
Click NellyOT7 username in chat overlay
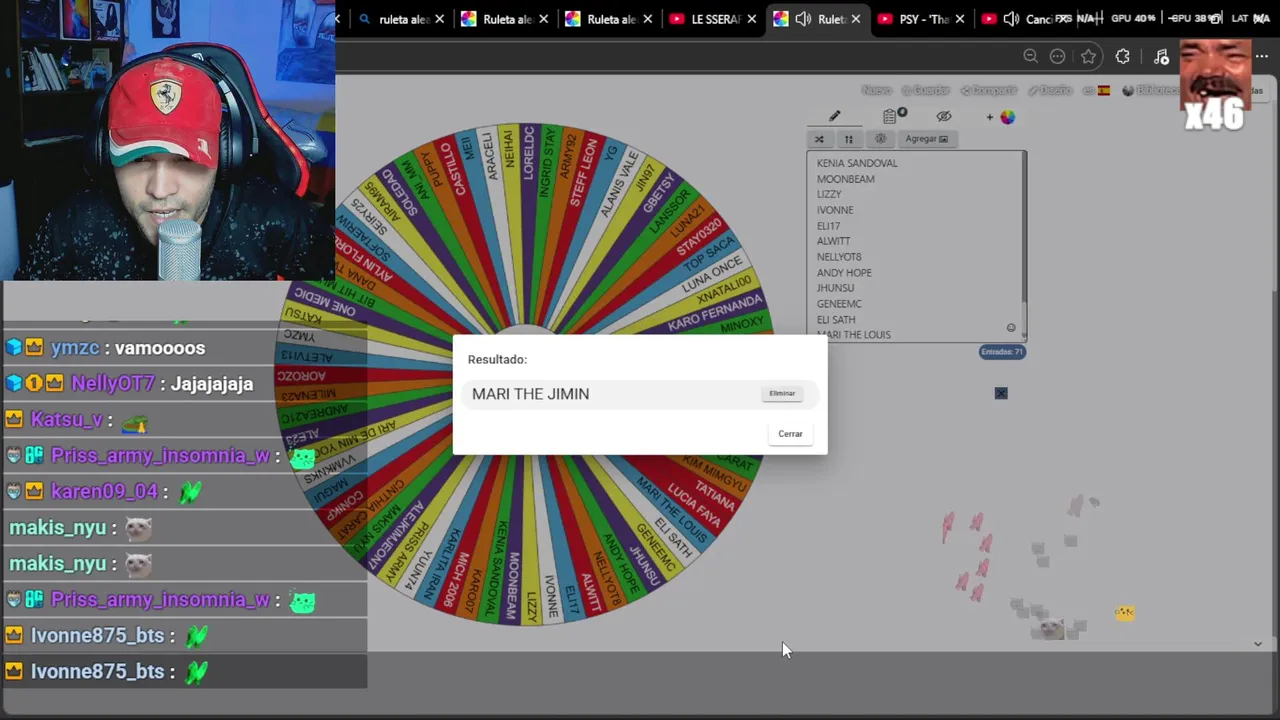coord(113,384)
